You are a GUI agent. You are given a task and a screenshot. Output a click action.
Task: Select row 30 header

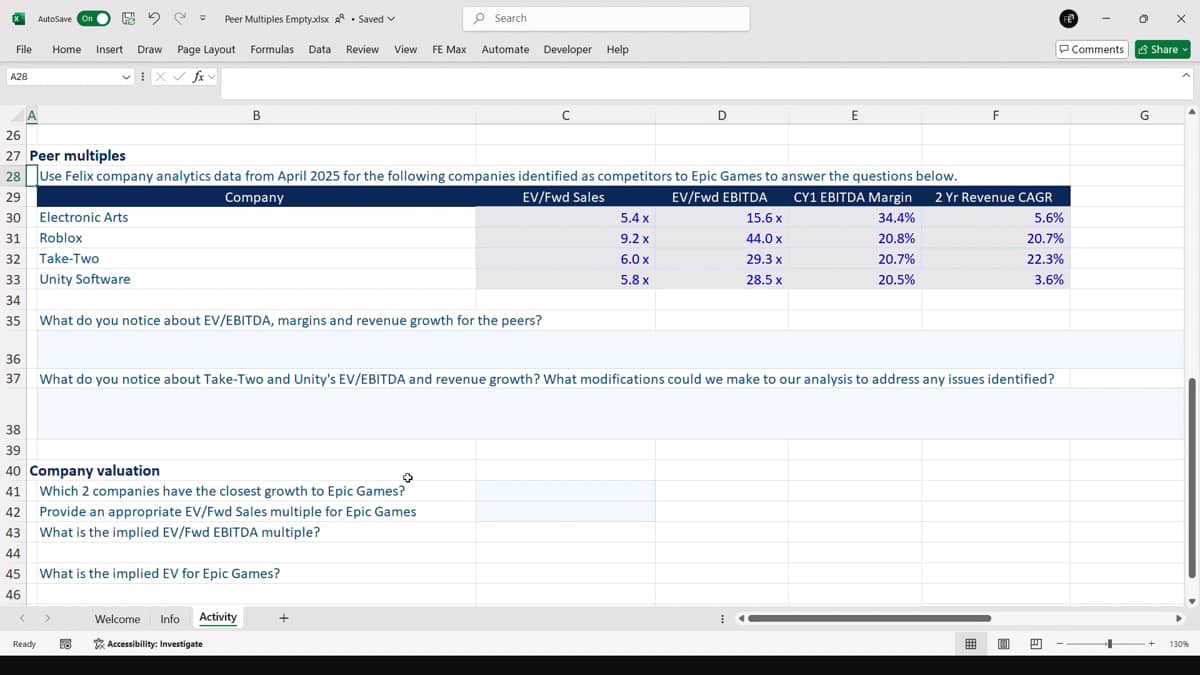[13, 217]
